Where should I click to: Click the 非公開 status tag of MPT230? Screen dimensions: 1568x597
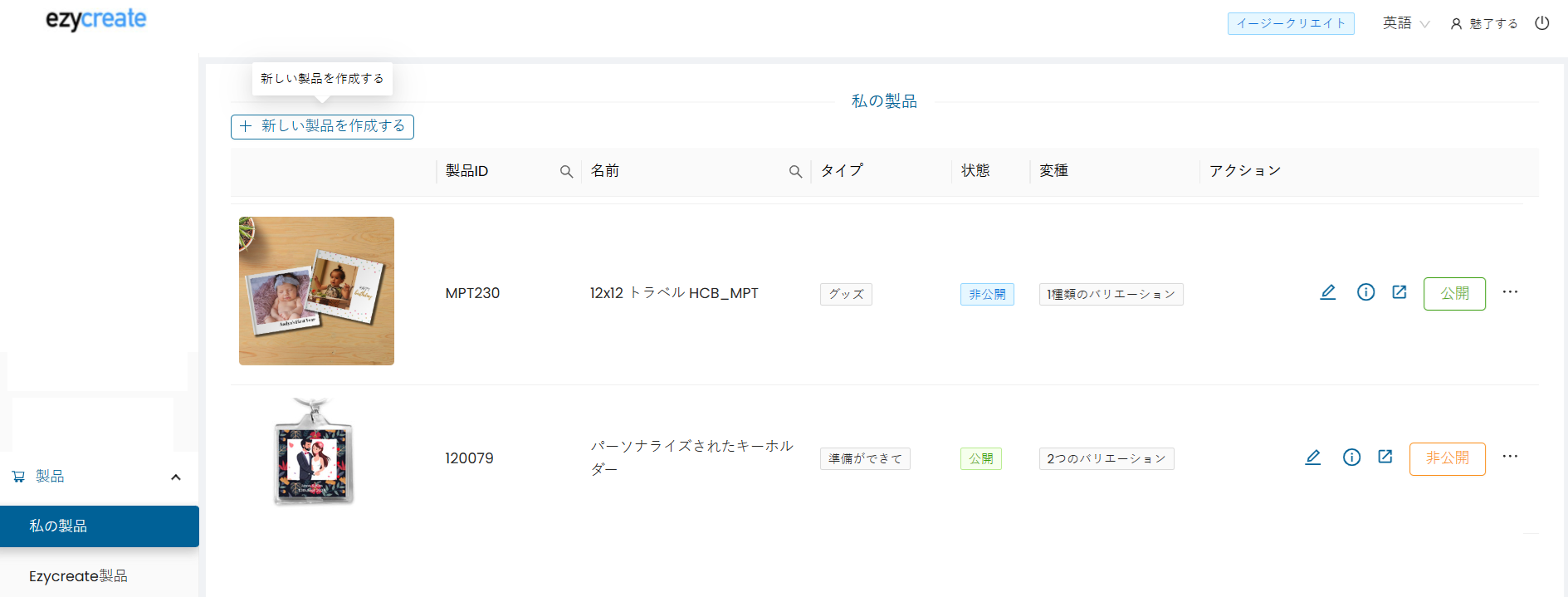point(987,294)
